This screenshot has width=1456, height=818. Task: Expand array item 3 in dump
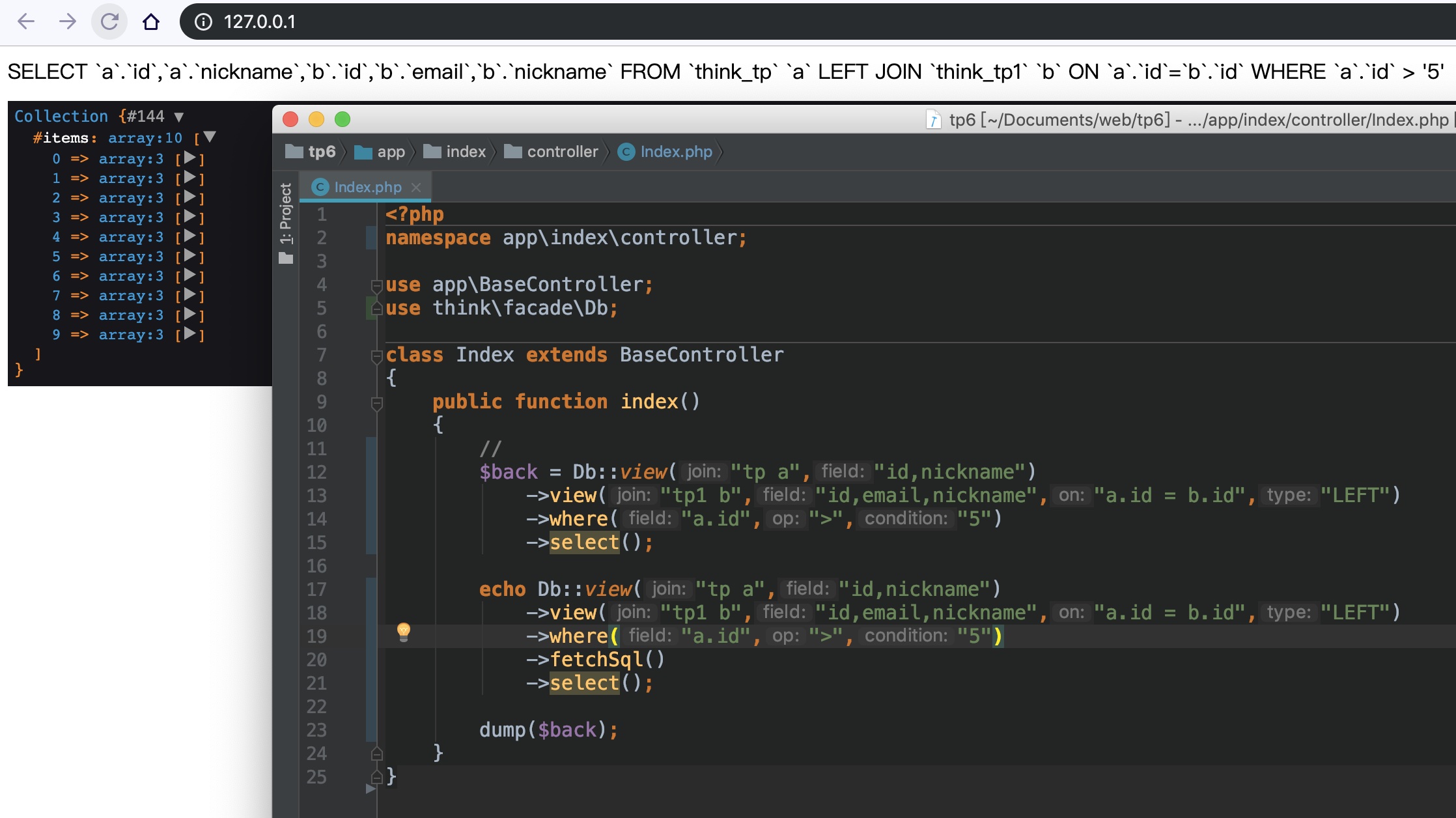(x=189, y=216)
